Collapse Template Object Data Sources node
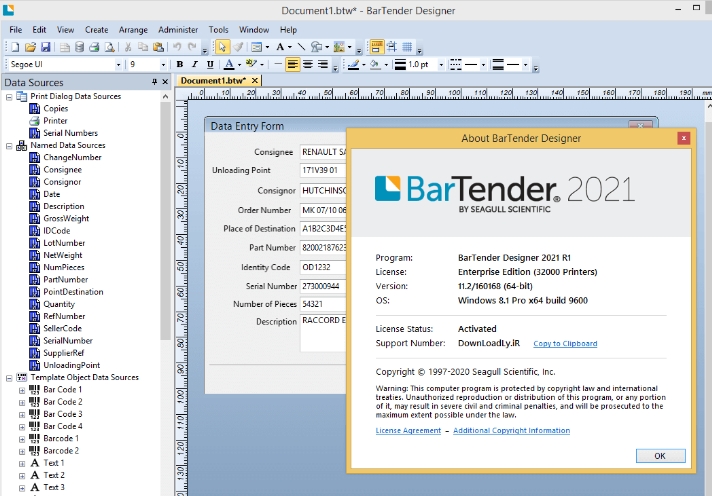This screenshot has width=712, height=496. 9,378
